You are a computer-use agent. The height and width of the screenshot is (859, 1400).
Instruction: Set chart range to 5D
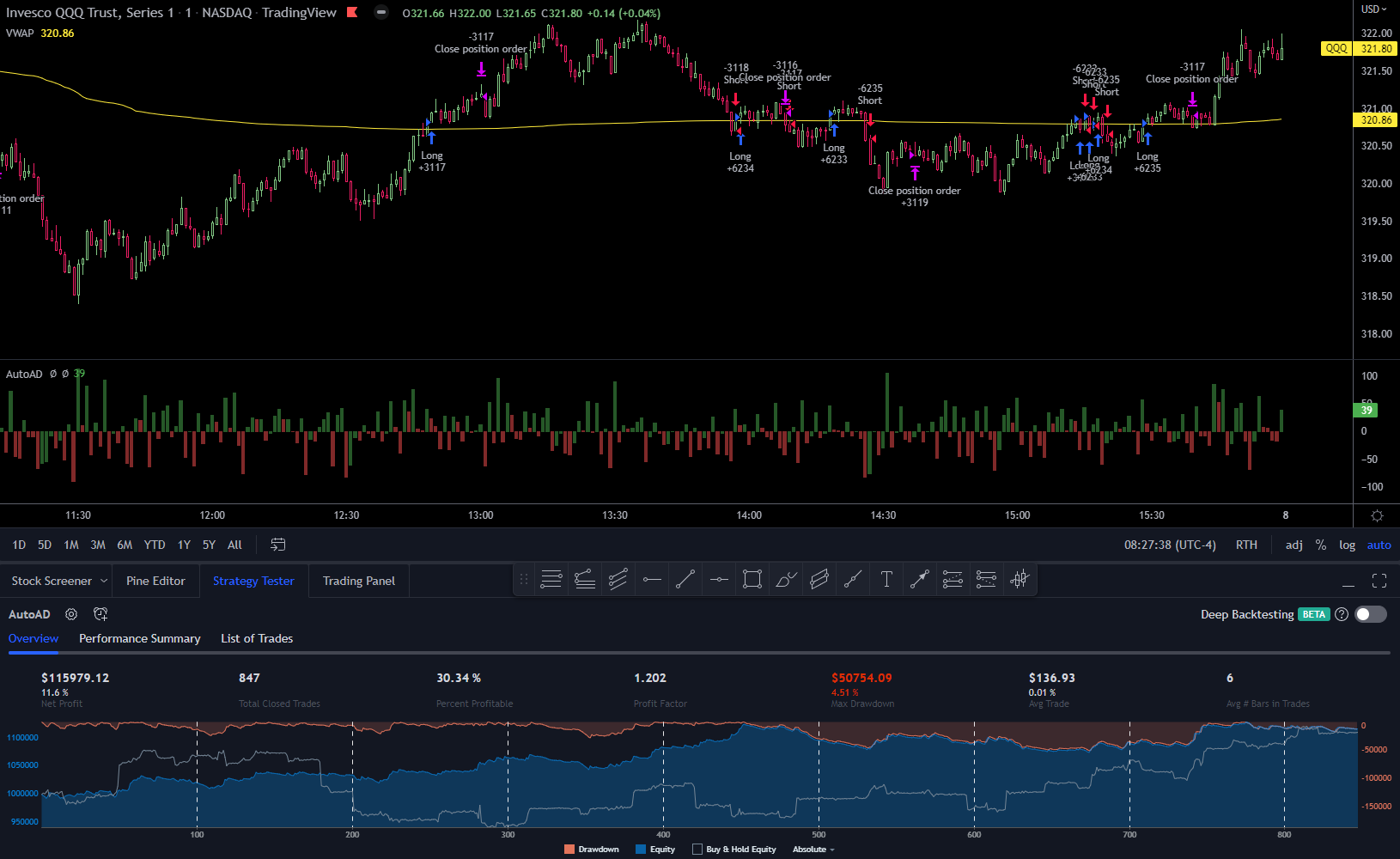tap(45, 545)
